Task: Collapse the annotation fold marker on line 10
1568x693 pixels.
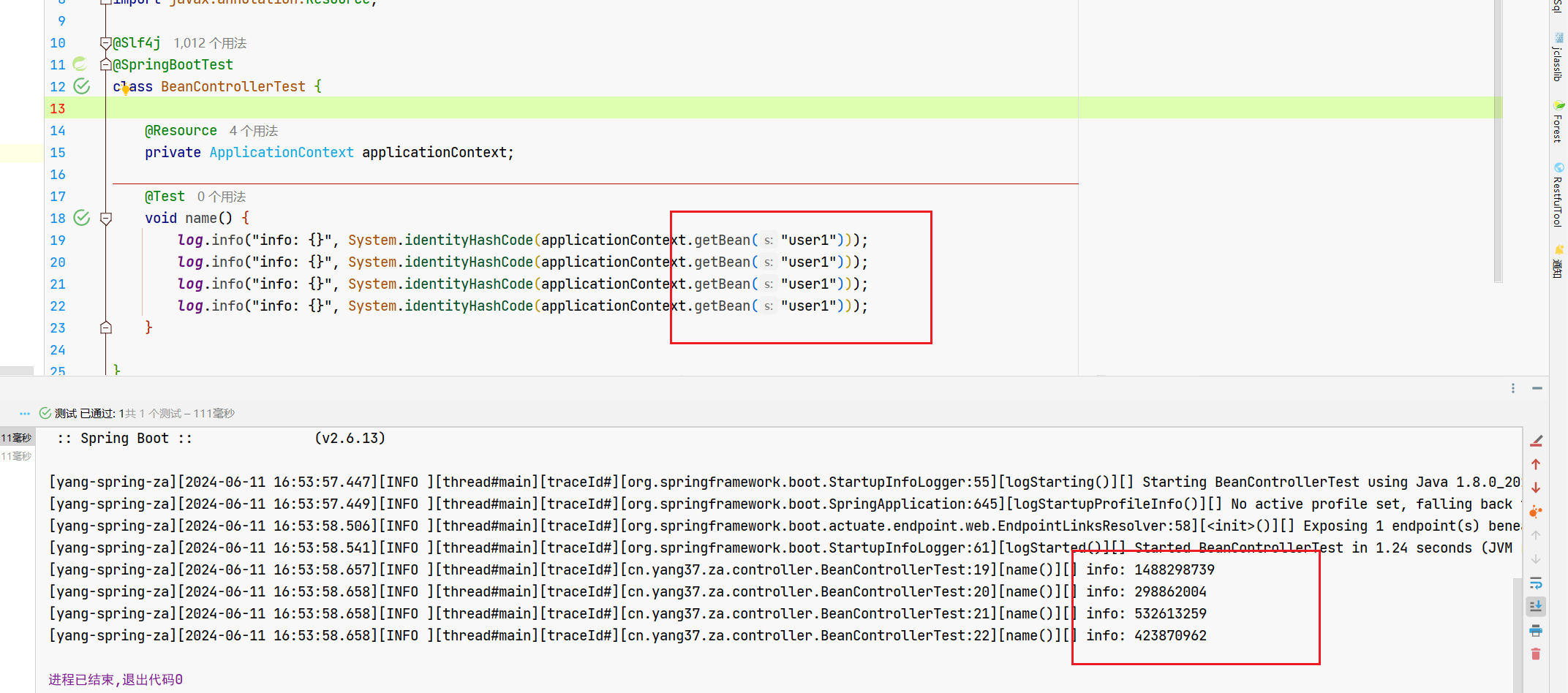Action: (106, 43)
